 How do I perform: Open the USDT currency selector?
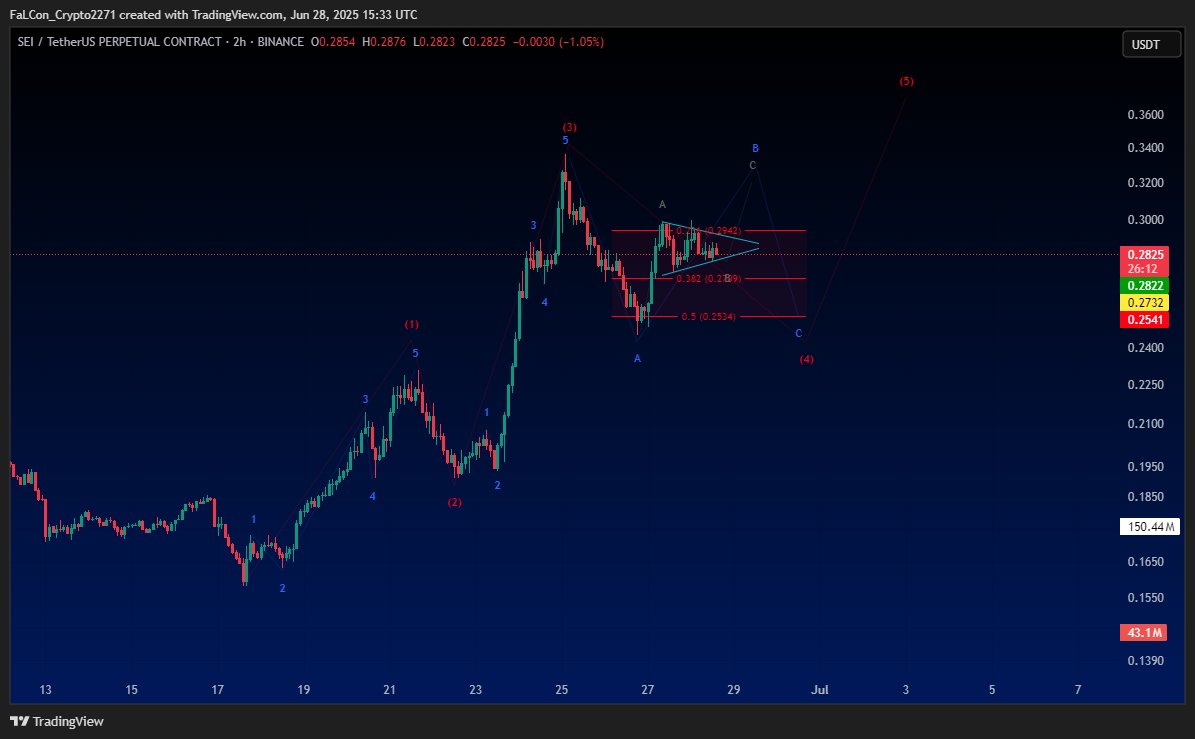coord(1152,45)
